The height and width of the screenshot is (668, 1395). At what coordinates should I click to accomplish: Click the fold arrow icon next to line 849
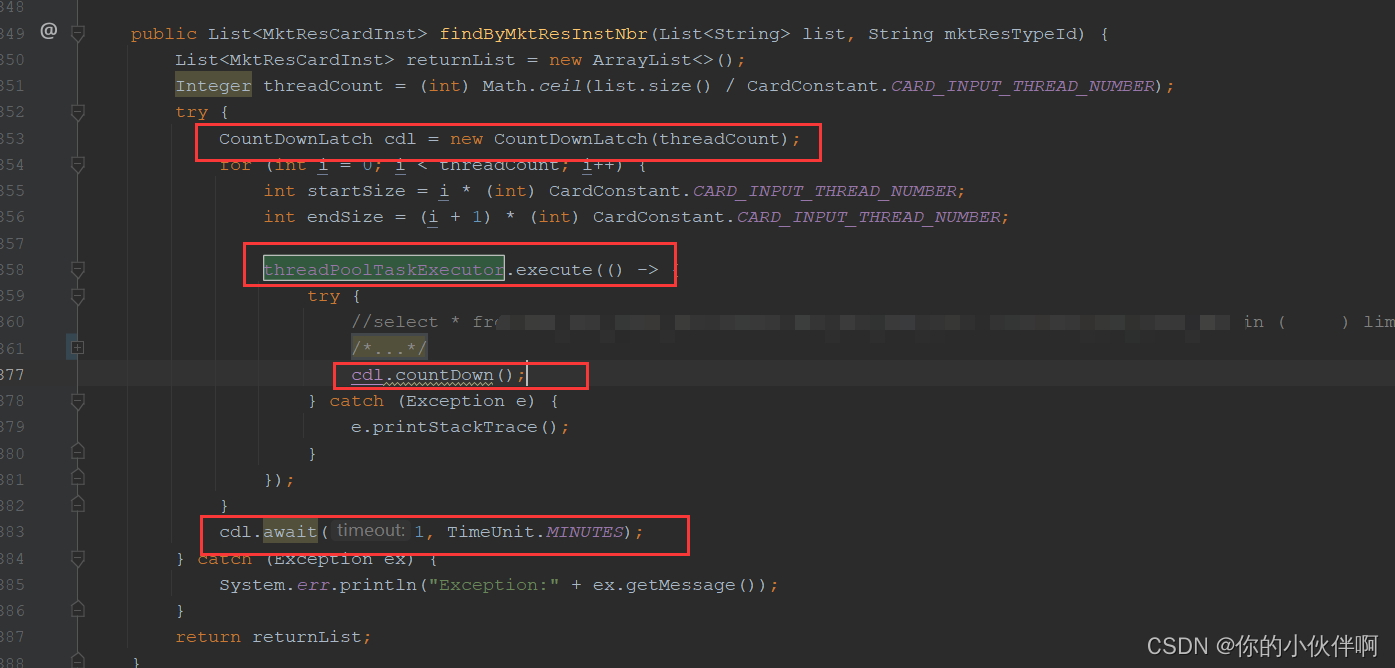pyautogui.click(x=77, y=33)
